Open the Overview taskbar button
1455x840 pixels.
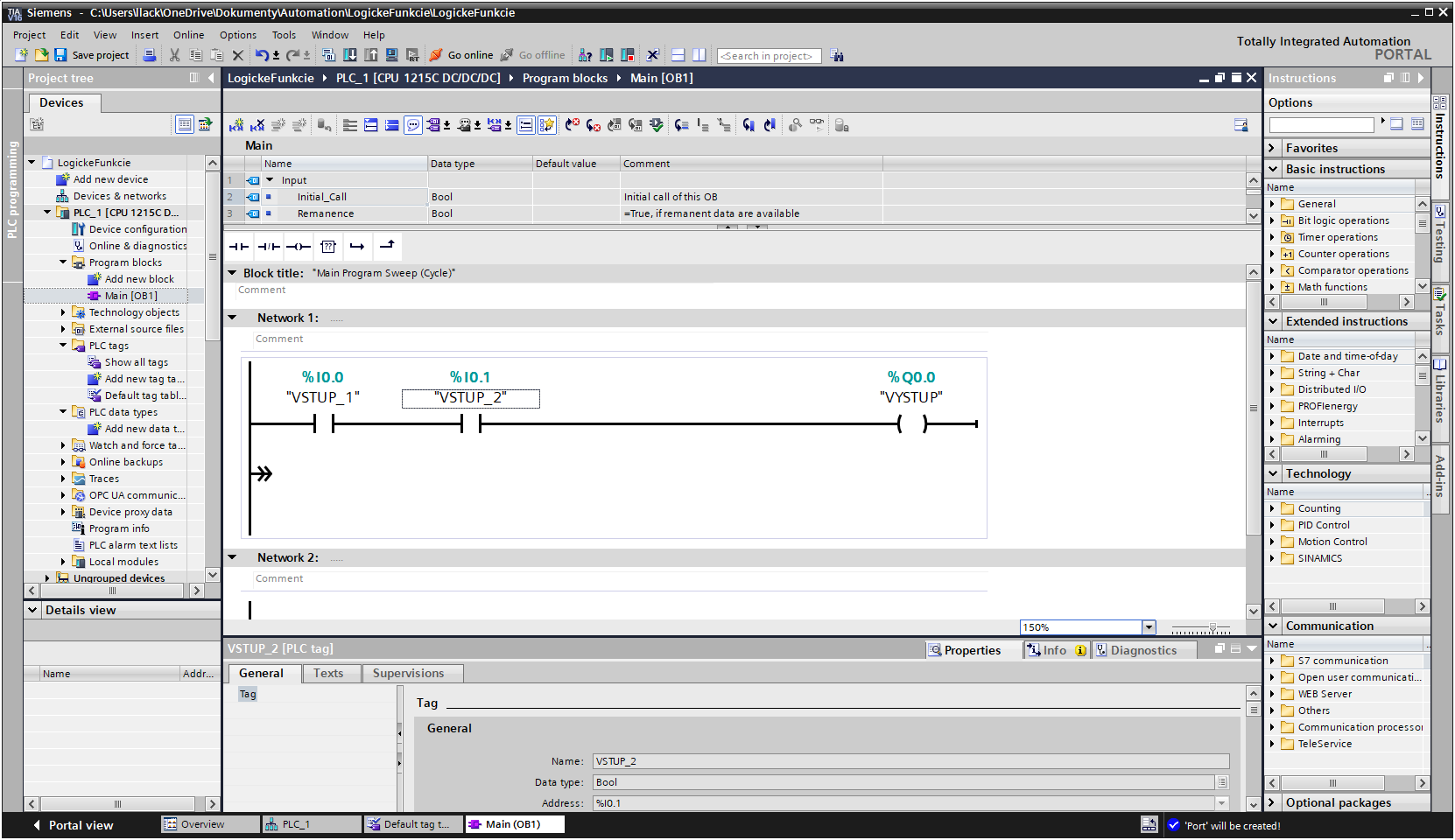coord(202,824)
